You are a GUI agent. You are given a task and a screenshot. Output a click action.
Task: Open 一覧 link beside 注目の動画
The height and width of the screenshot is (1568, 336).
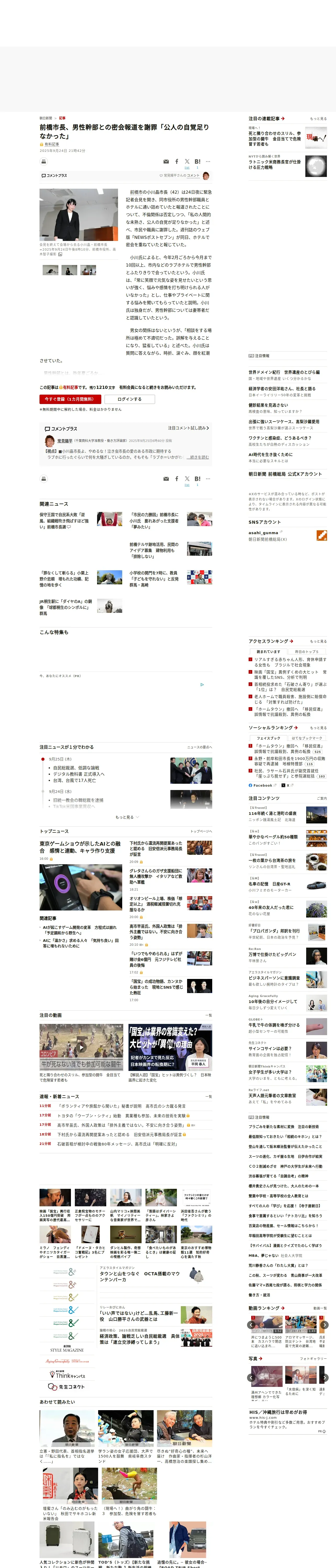click(x=209, y=1015)
